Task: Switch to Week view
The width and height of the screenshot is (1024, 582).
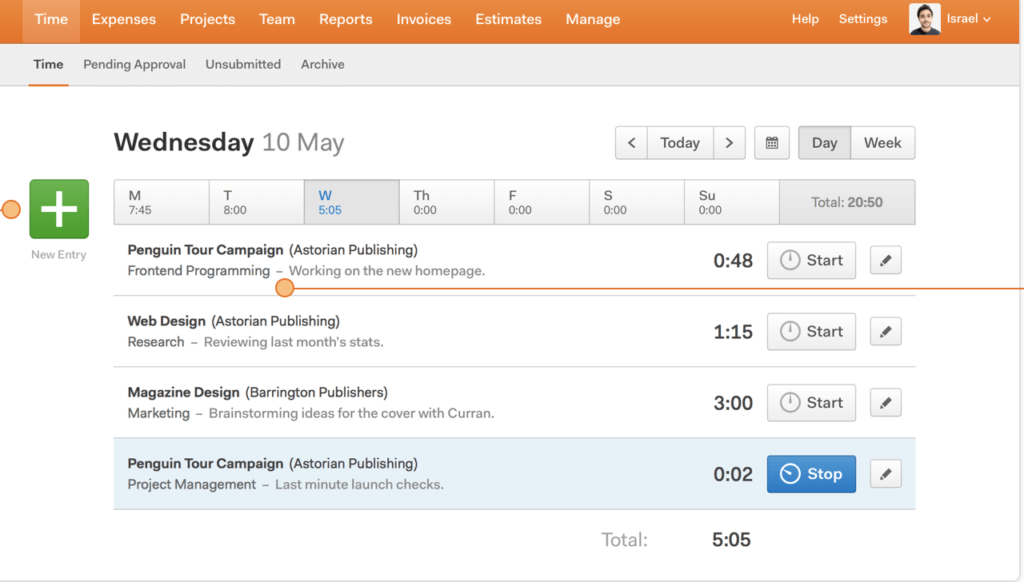Action: click(882, 142)
